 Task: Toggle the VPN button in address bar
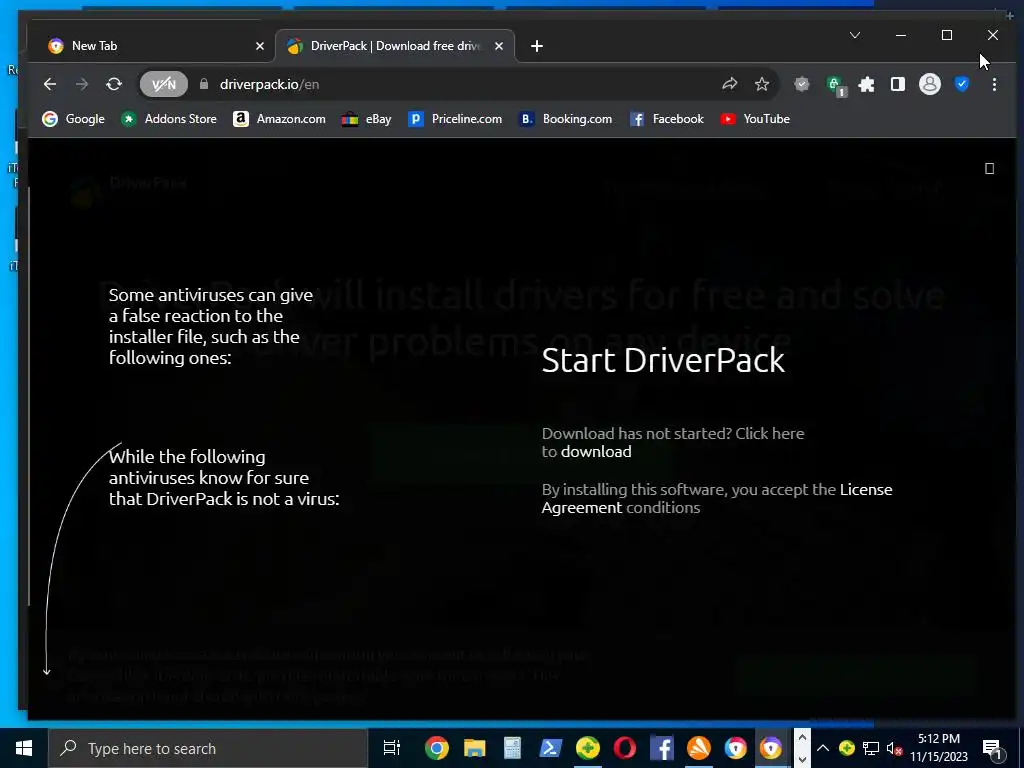(163, 84)
